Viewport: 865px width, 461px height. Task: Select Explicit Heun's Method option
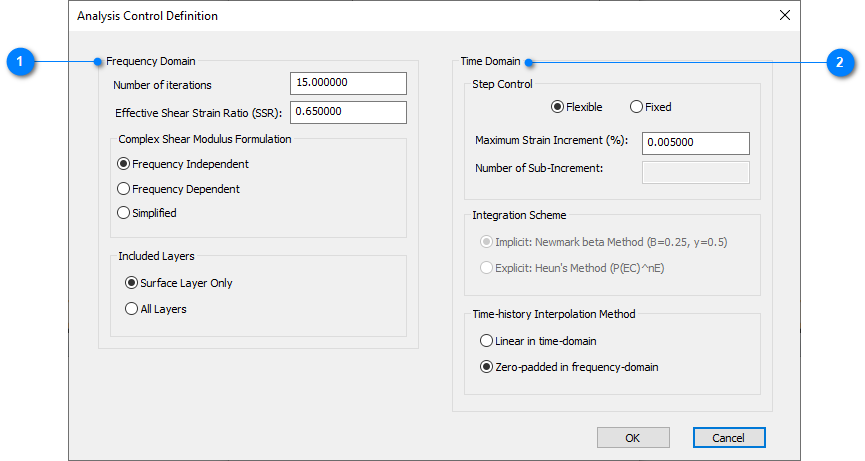coord(572,268)
